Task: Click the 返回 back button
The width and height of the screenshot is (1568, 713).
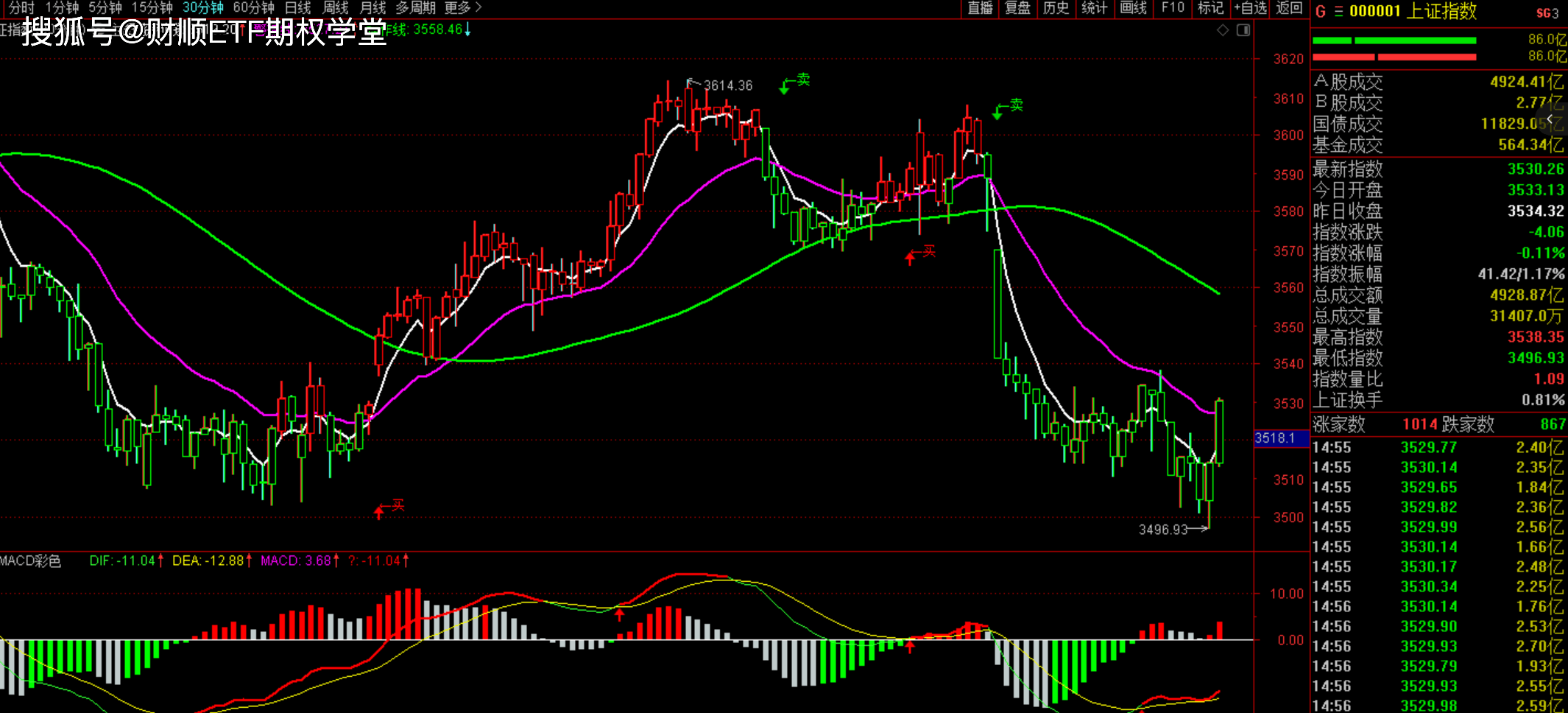Action: [x=1289, y=8]
